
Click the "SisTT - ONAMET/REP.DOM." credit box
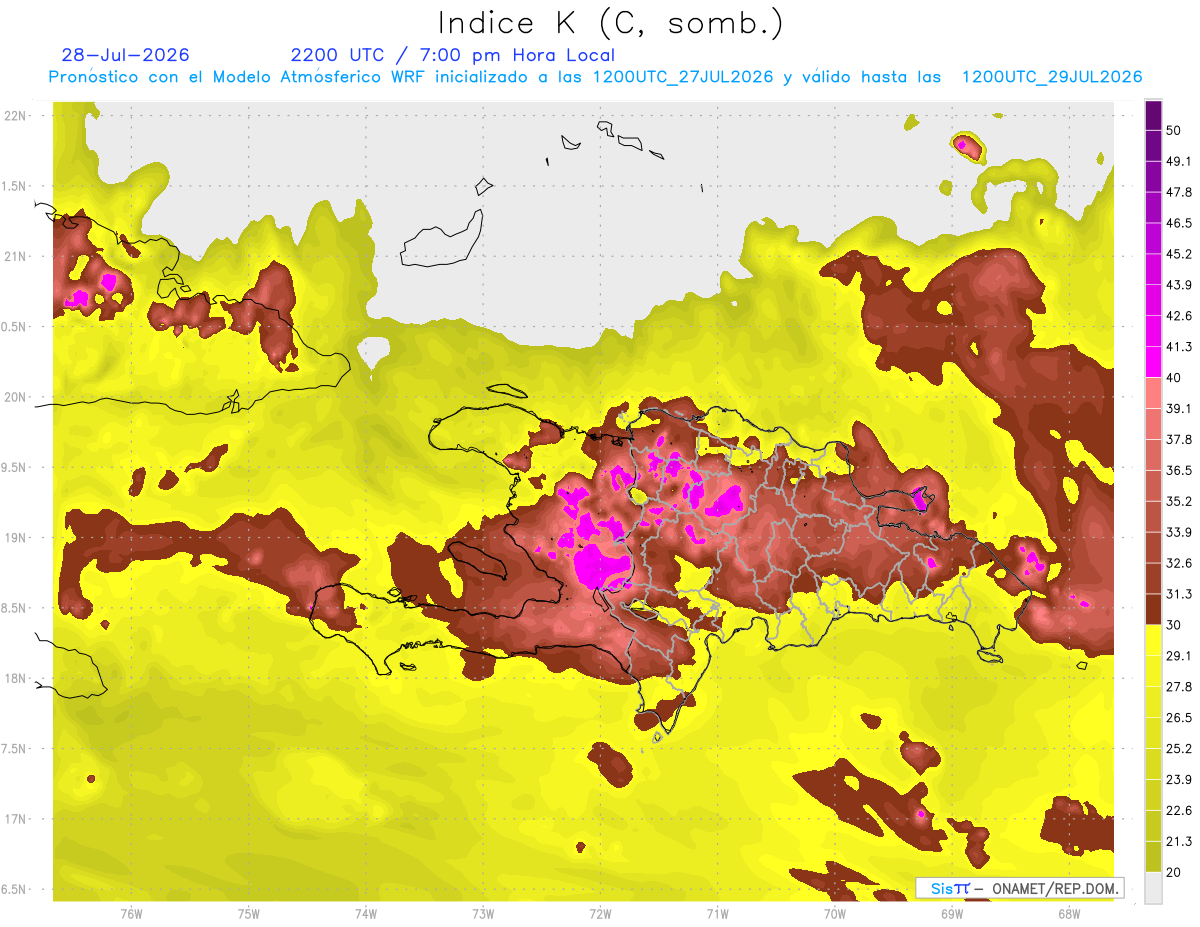pyautogui.click(x=1019, y=888)
